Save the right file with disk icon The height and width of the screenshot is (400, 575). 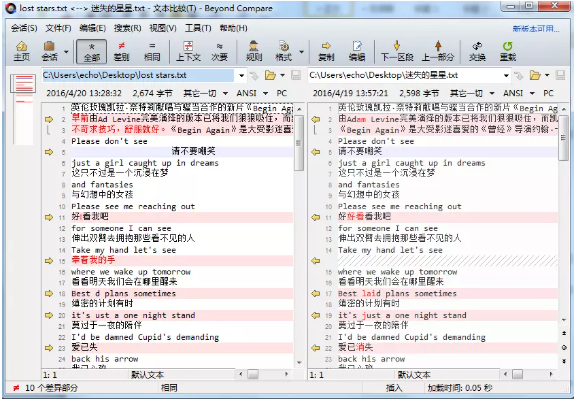tap(560, 76)
